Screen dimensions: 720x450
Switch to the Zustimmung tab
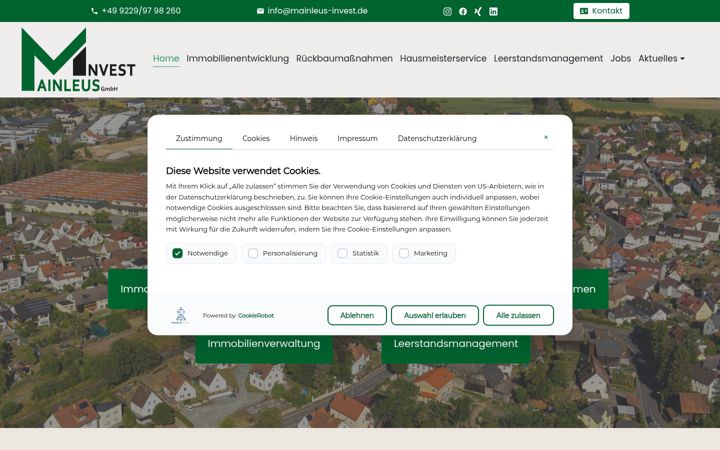coord(199,138)
